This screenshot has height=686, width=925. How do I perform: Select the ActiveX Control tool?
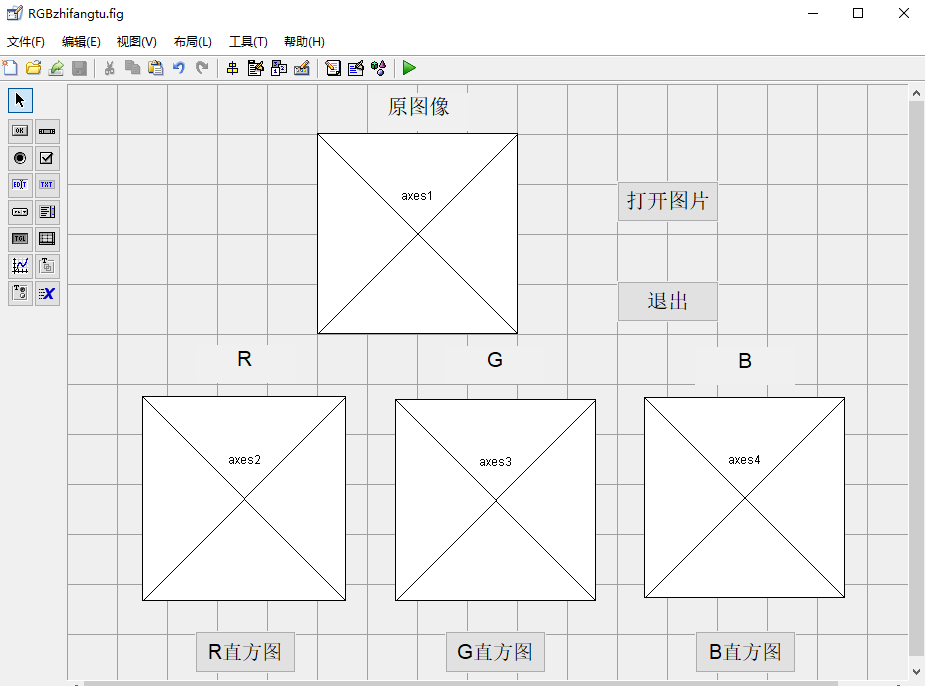46,293
